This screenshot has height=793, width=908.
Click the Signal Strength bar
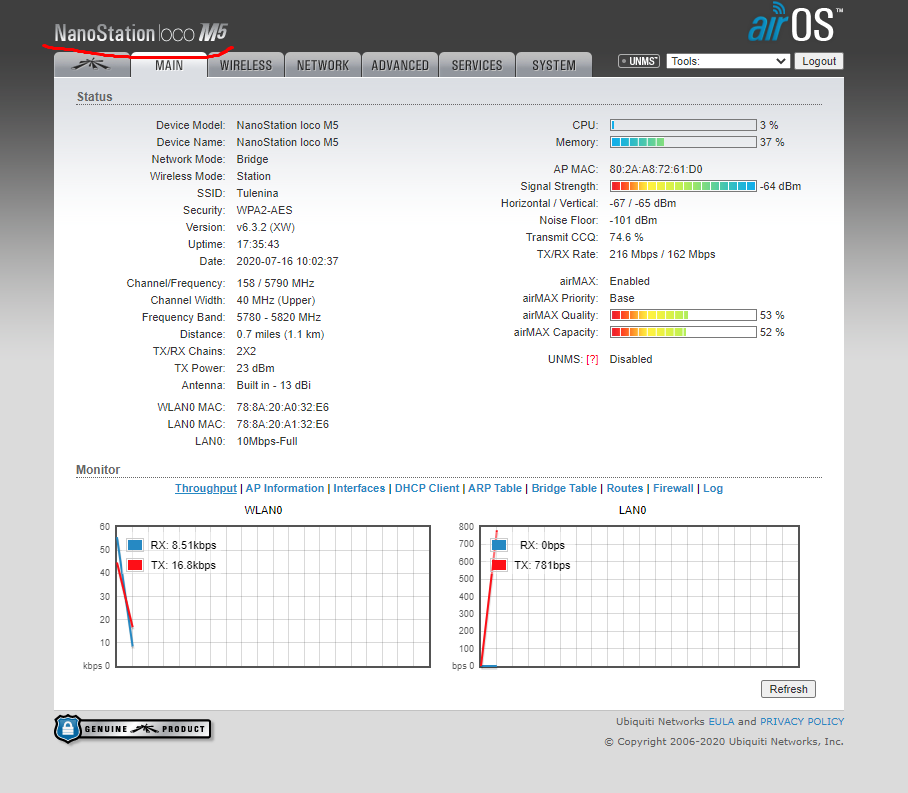[683, 186]
